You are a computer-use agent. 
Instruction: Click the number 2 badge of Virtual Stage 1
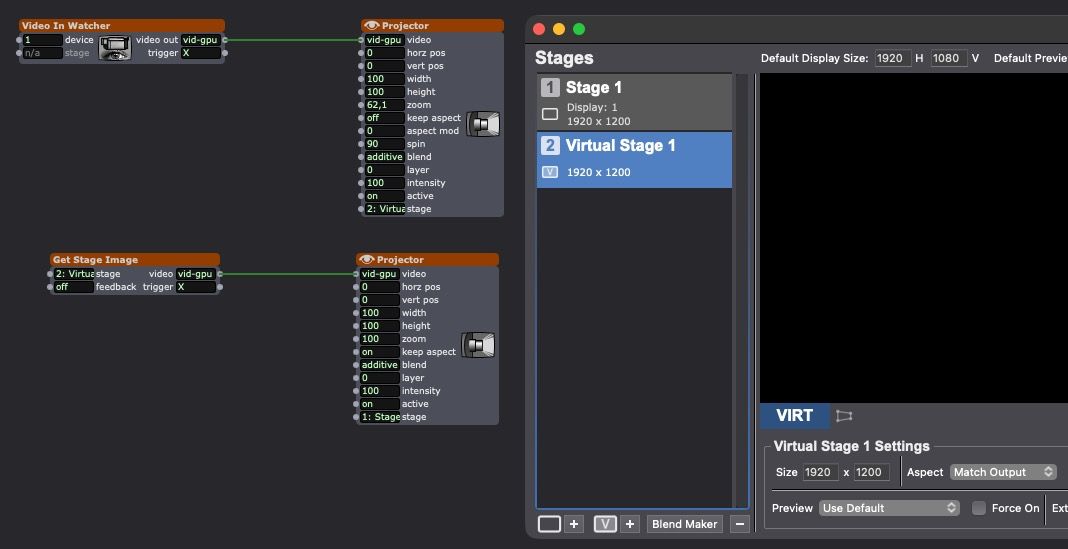[x=550, y=145]
